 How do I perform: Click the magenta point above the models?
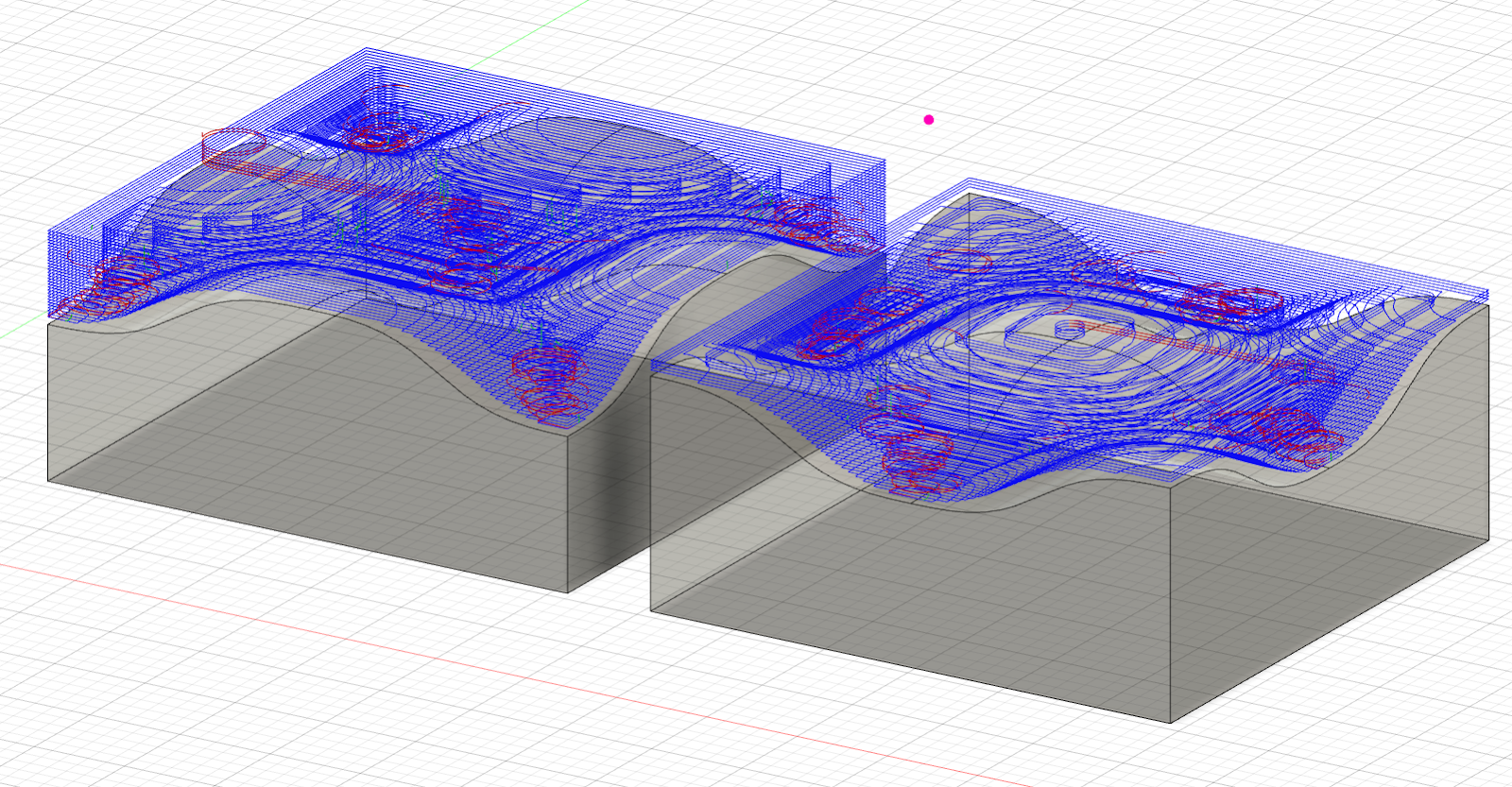(929, 120)
